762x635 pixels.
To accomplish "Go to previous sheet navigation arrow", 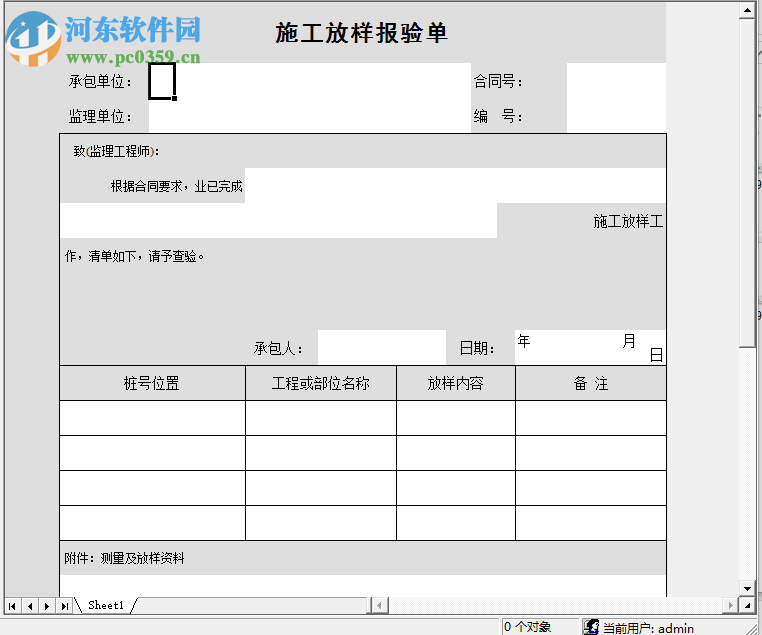I will pos(30,606).
